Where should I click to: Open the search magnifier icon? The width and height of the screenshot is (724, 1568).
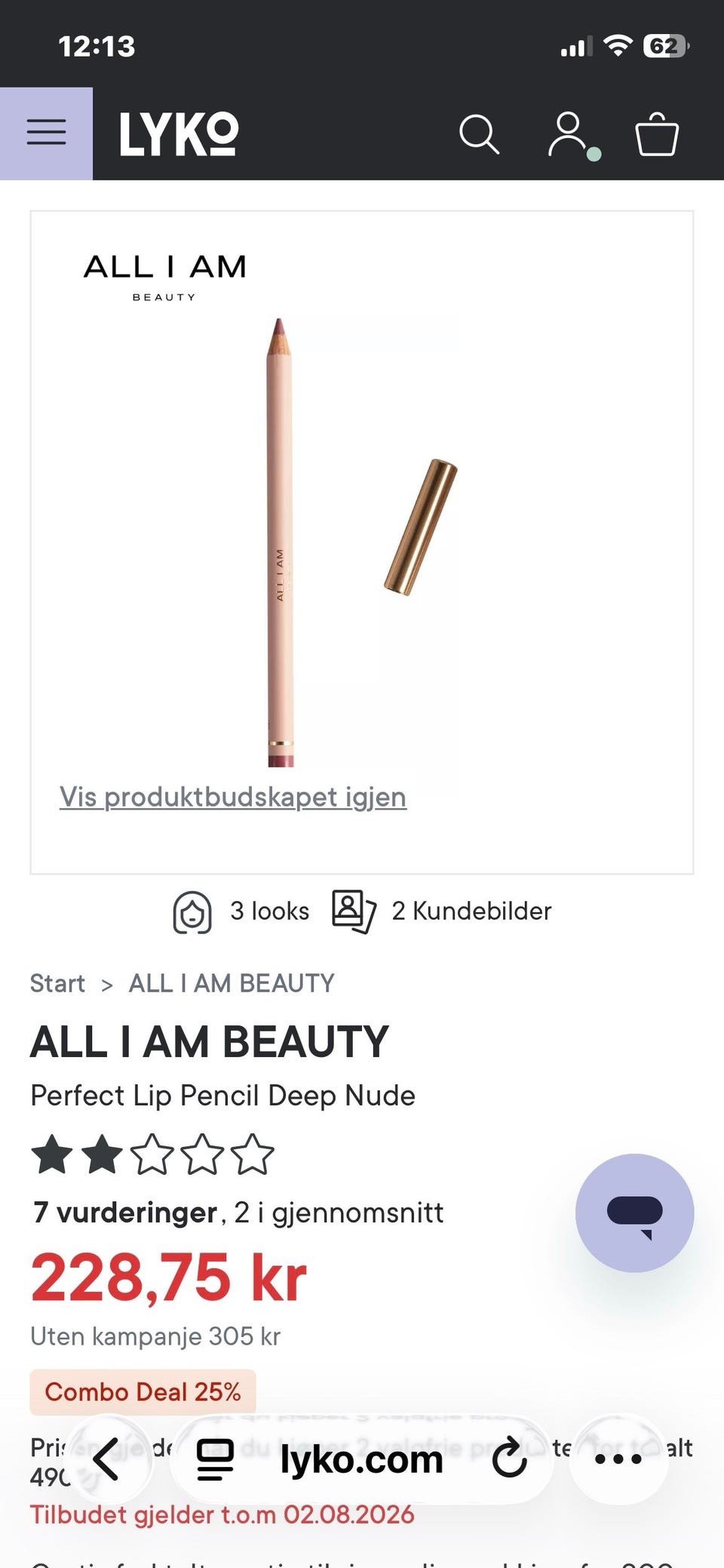pyautogui.click(x=479, y=134)
